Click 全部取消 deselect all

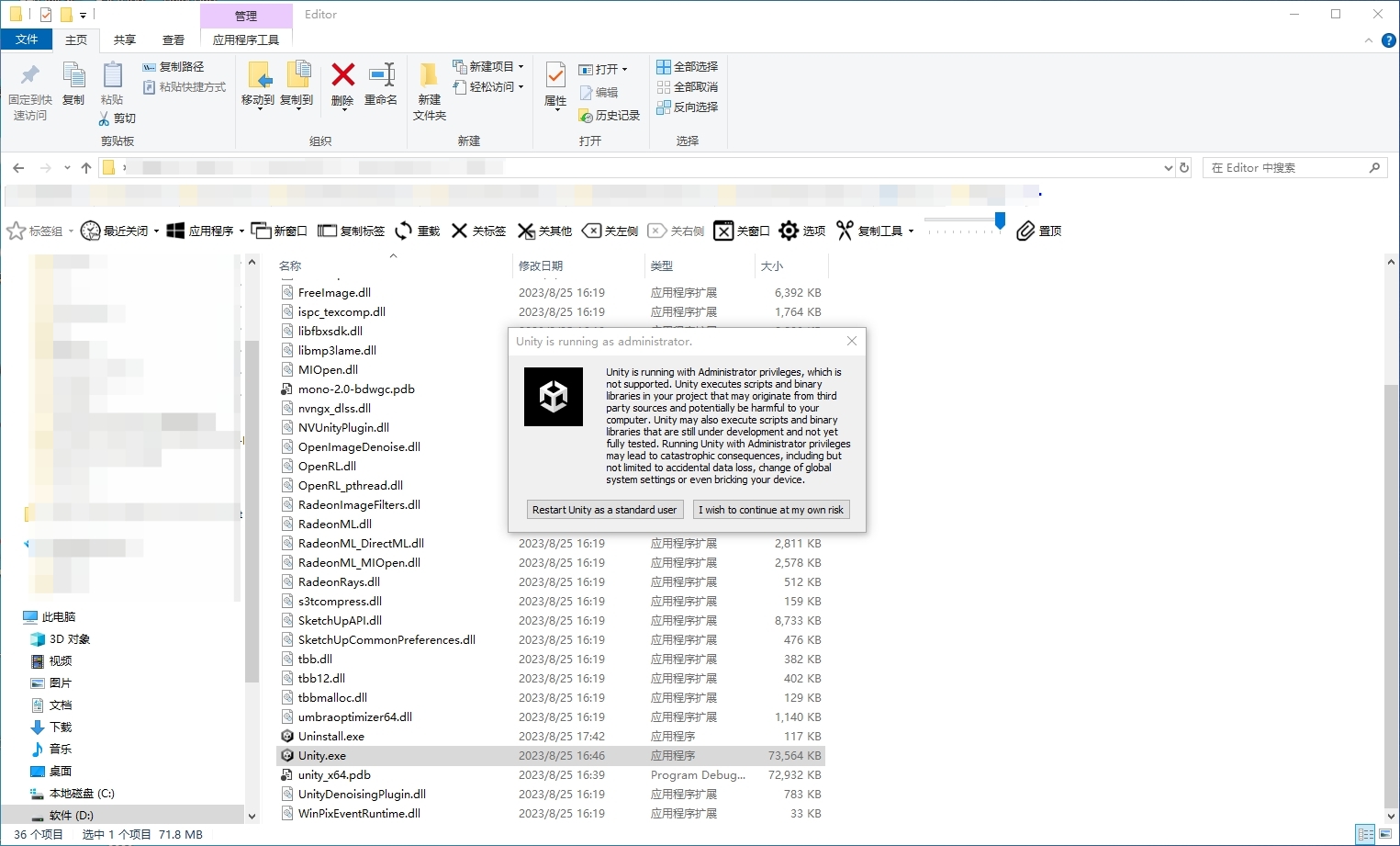point(688,87)
